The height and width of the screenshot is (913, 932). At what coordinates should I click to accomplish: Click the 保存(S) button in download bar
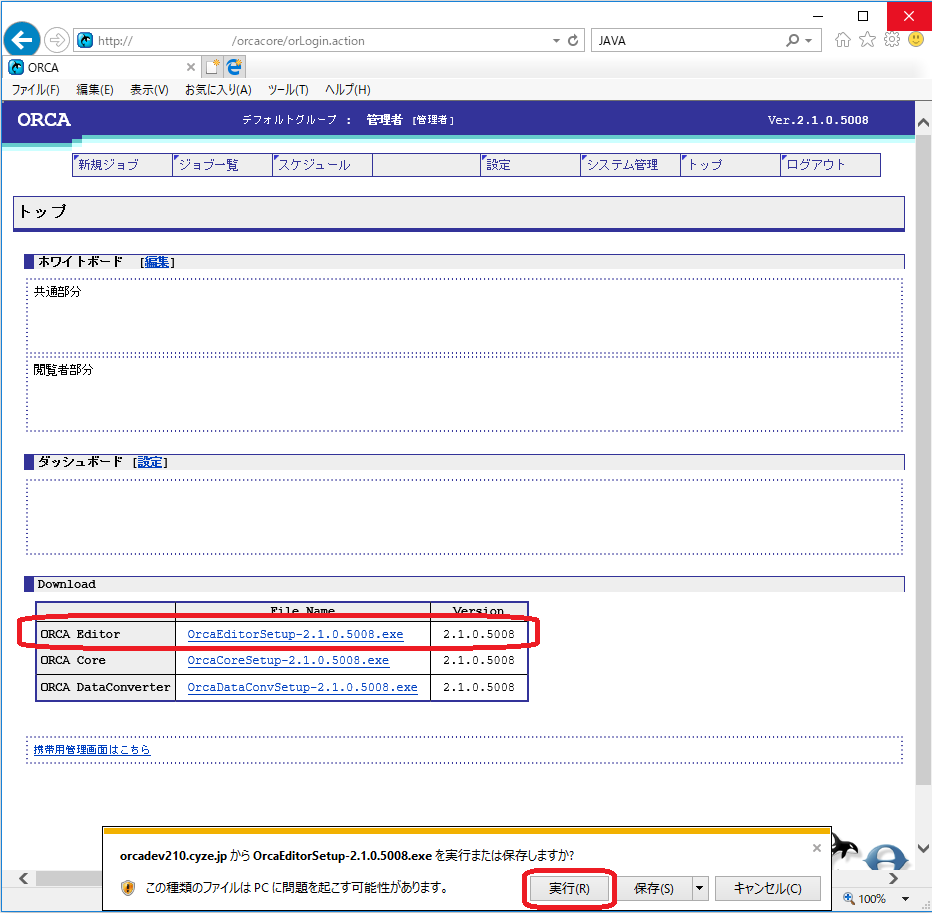[654, 888]
